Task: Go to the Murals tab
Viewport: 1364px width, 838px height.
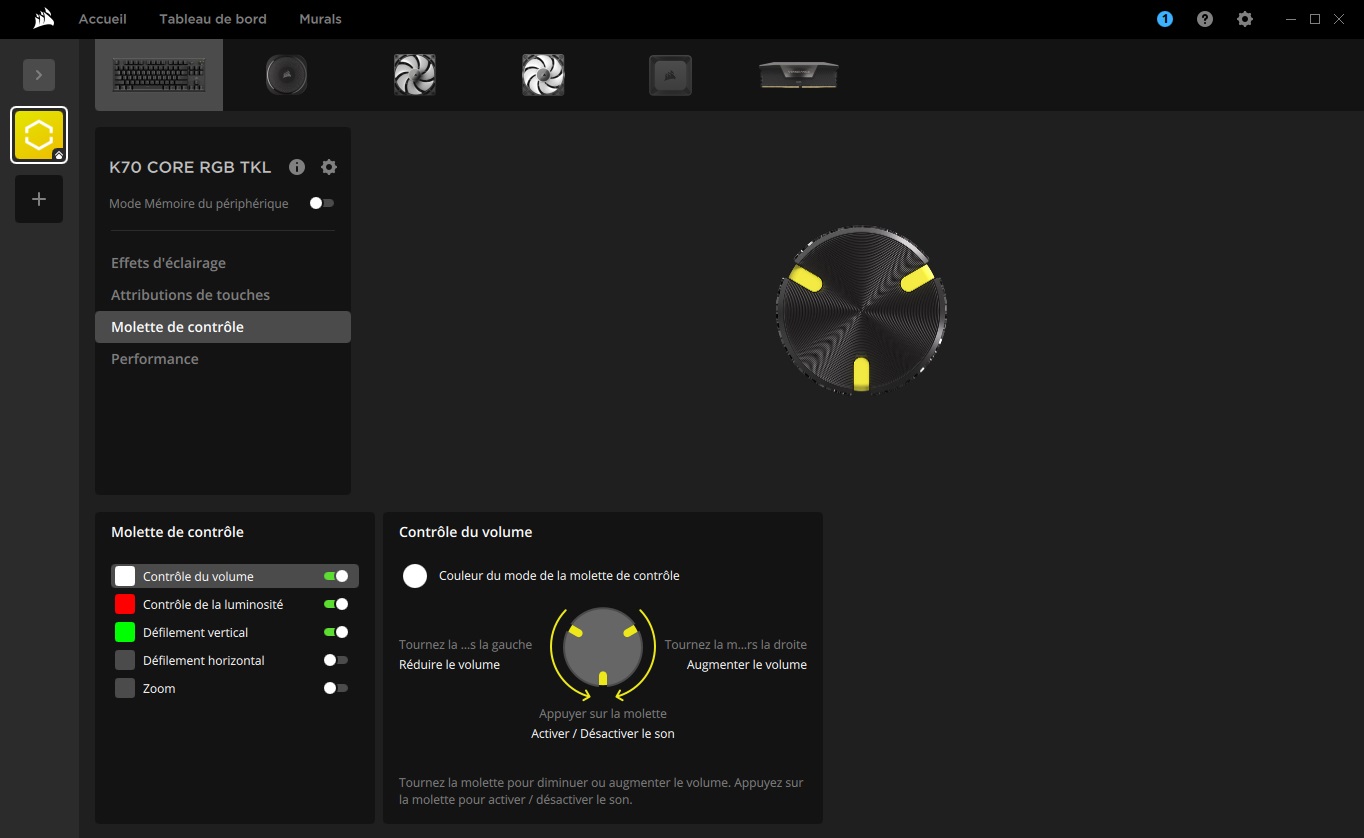Action: click(x=320, y=19)
